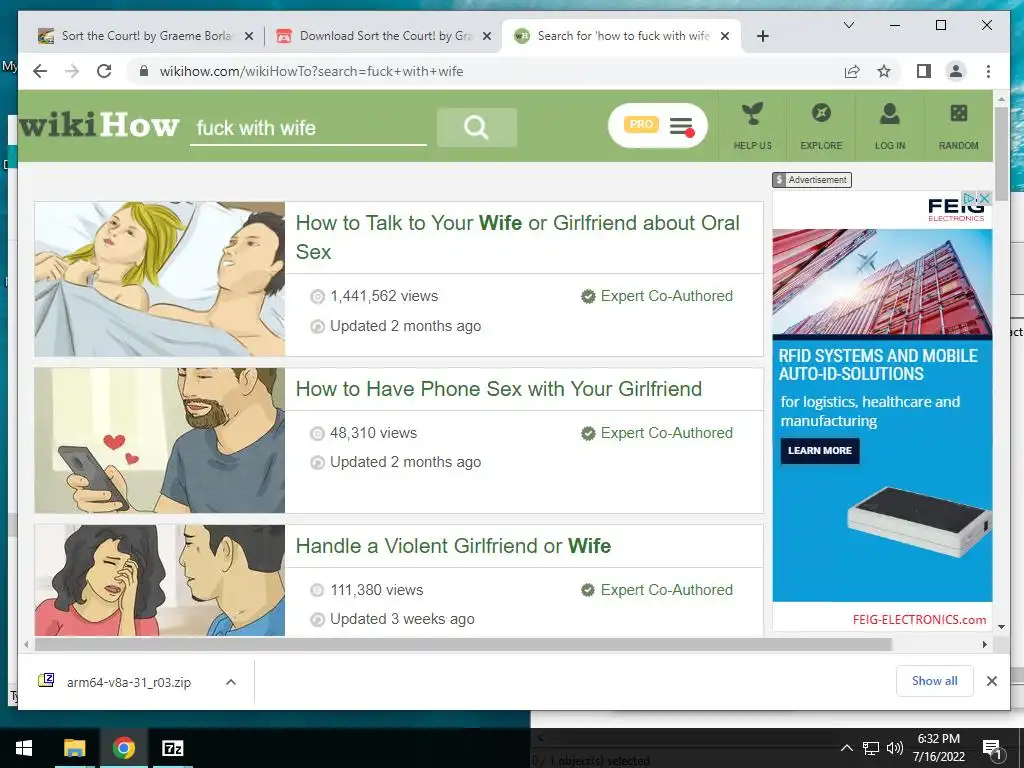Viewport: 1024px width, 768px height.
Task: Go back in the browser
Action: click(40, 71)
